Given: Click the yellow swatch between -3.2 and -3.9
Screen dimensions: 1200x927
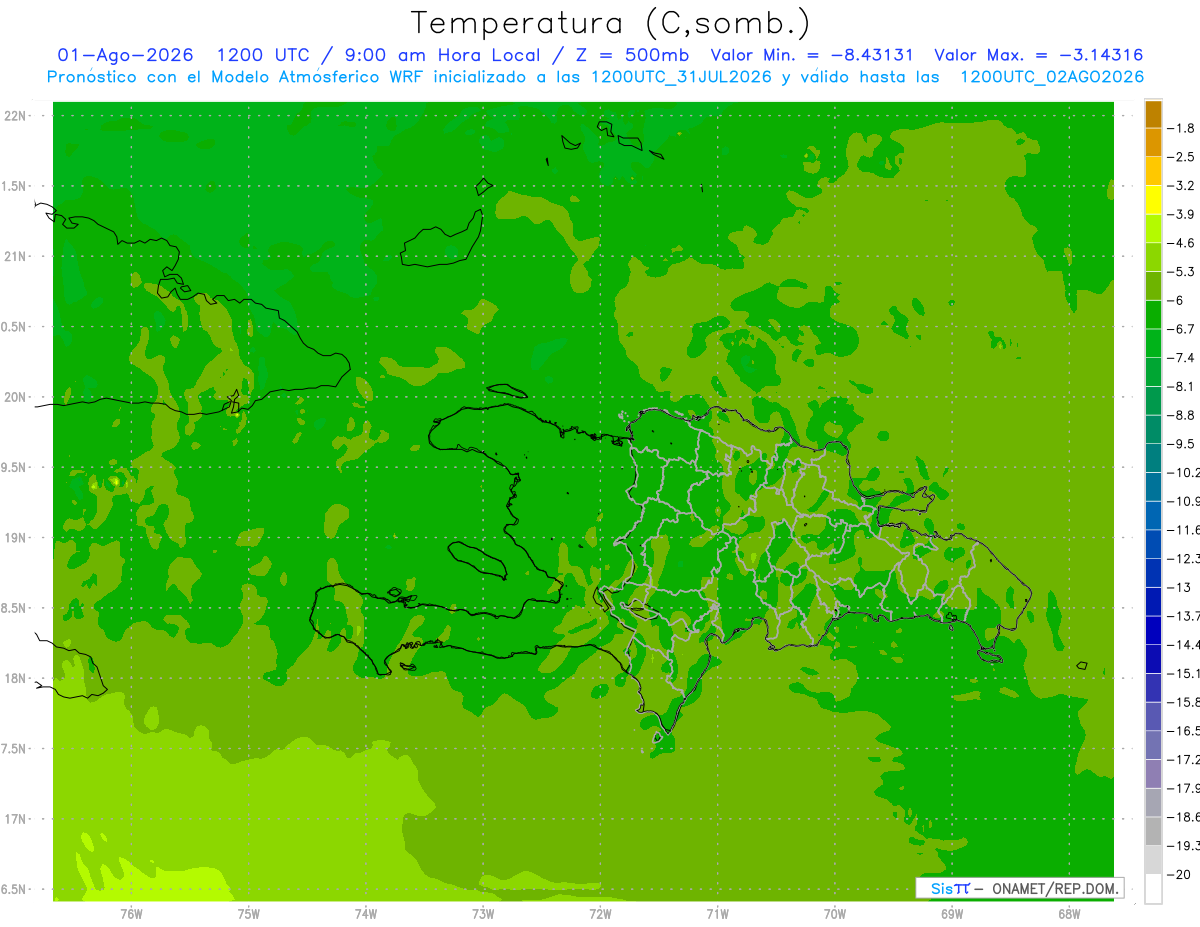Looking at the screenshot, I should point(1153,200).
